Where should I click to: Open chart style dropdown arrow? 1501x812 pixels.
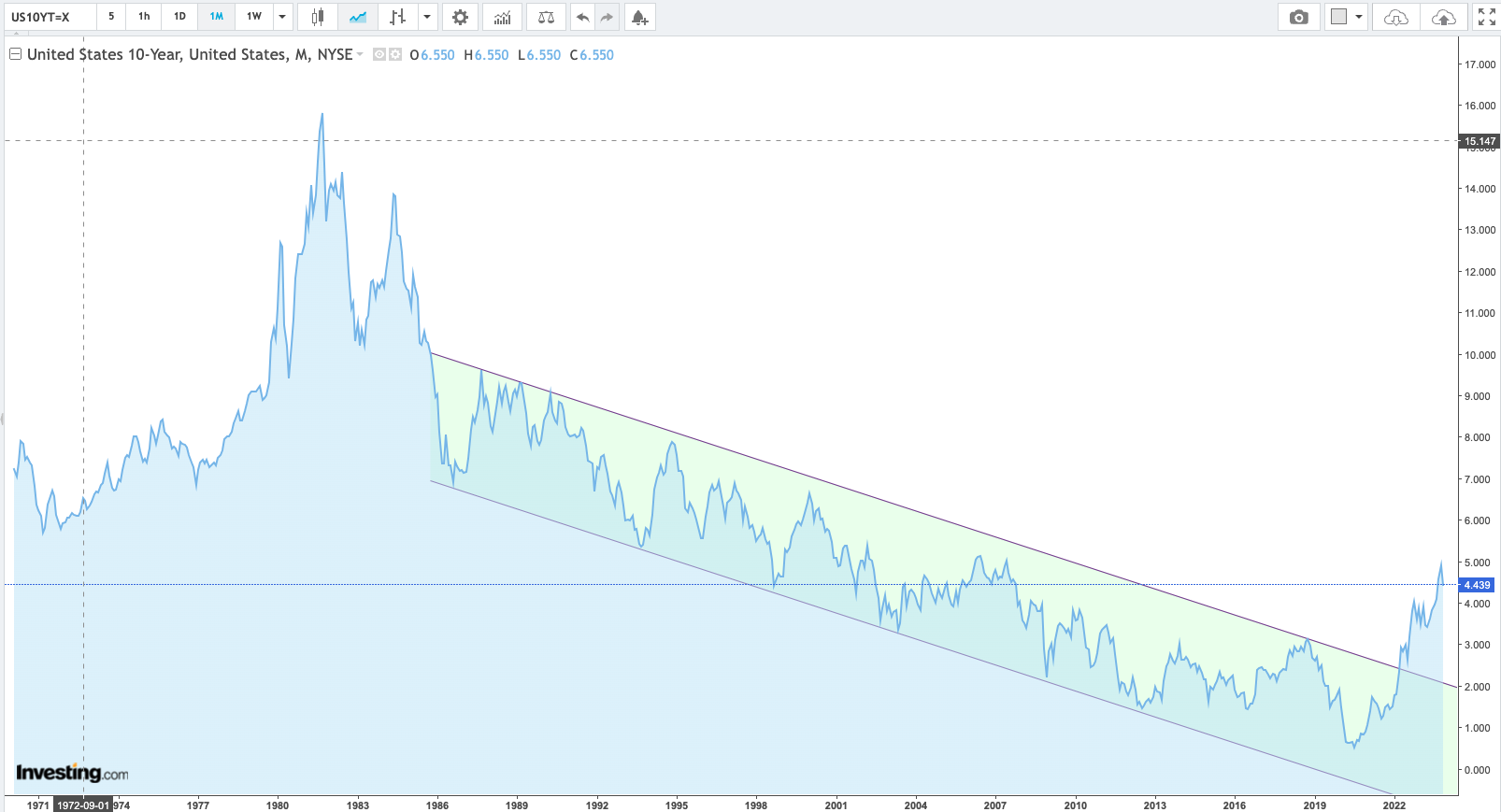[427, 17]
